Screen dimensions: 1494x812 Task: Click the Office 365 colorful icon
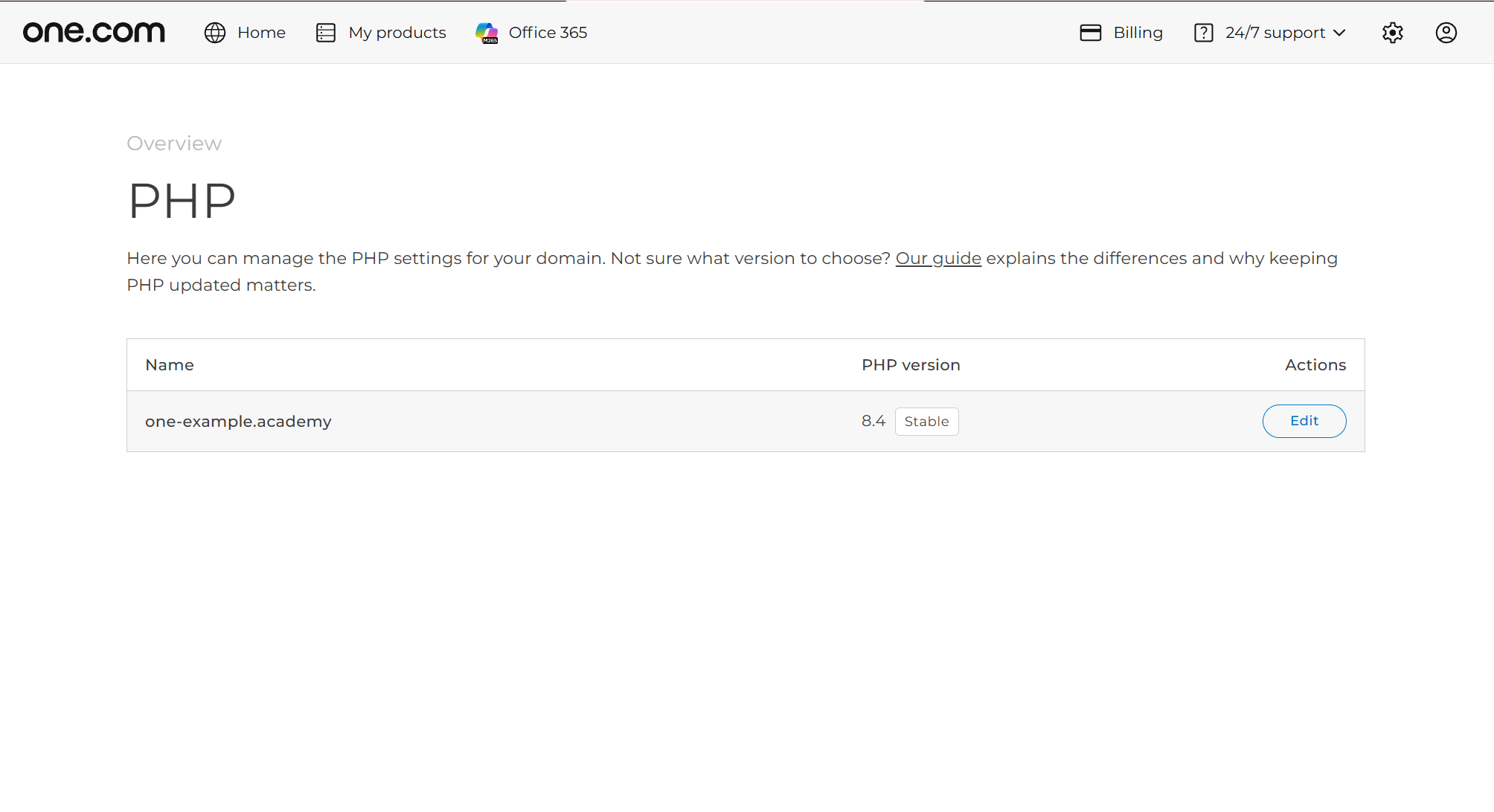[487, 33]
